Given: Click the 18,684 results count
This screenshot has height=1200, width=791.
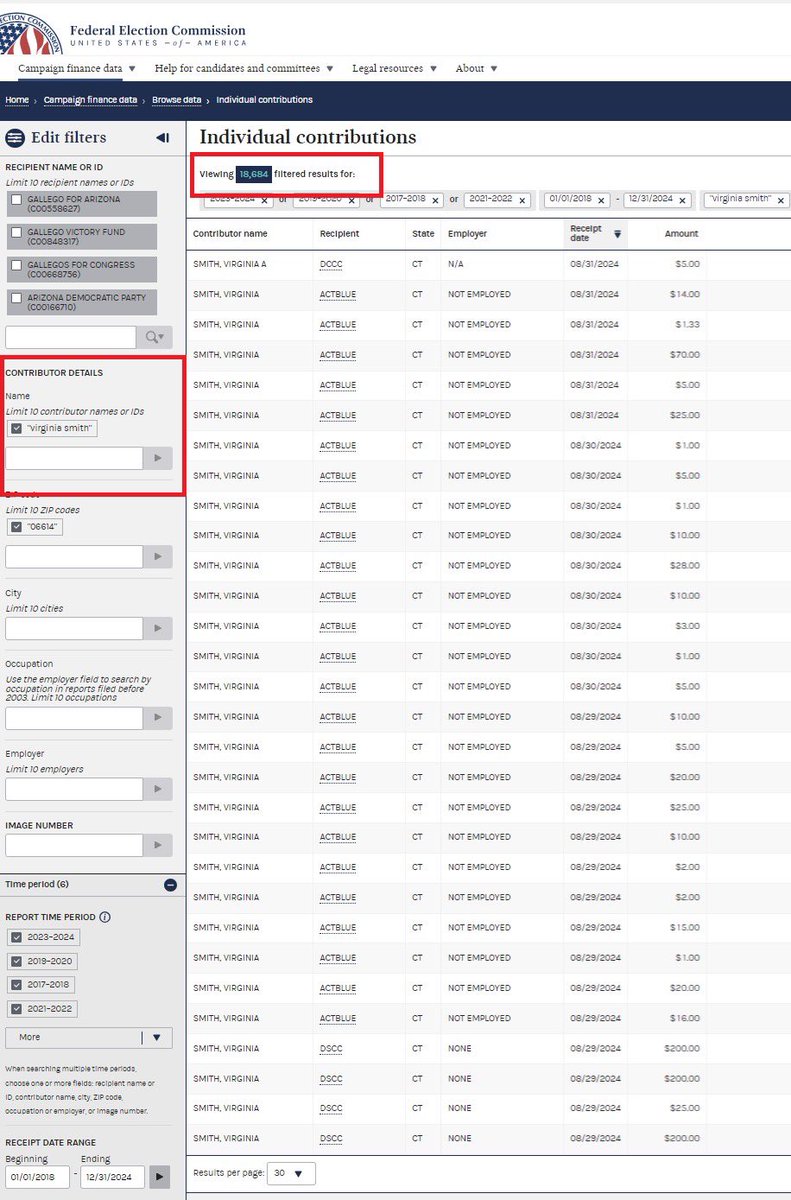Looking at the screenshot, I should tap(253, 174).
